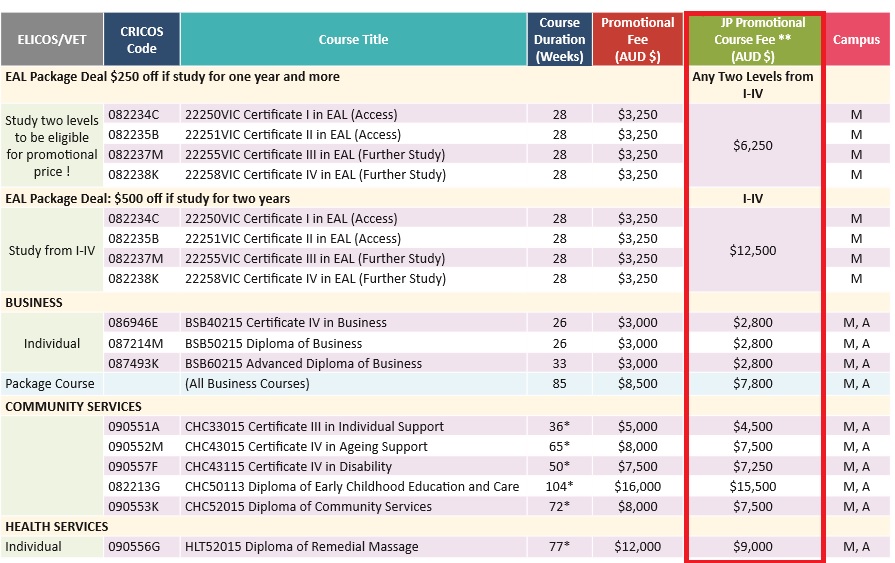895x563 pixels.
Task: Click the 77* weeks duration cell
Action: pyautogui.click(x=559, y=546)
